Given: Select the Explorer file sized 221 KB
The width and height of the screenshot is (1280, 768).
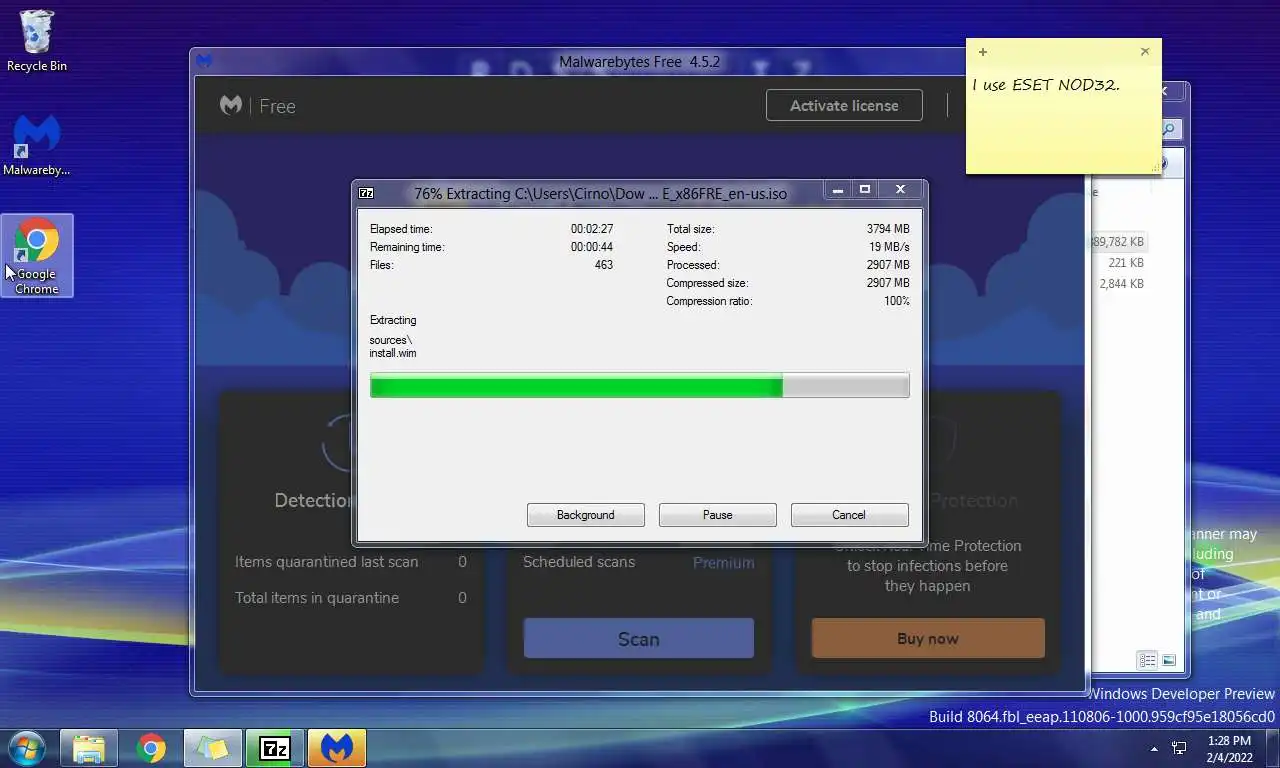Looking at the screenshot, I should 1126,263.
